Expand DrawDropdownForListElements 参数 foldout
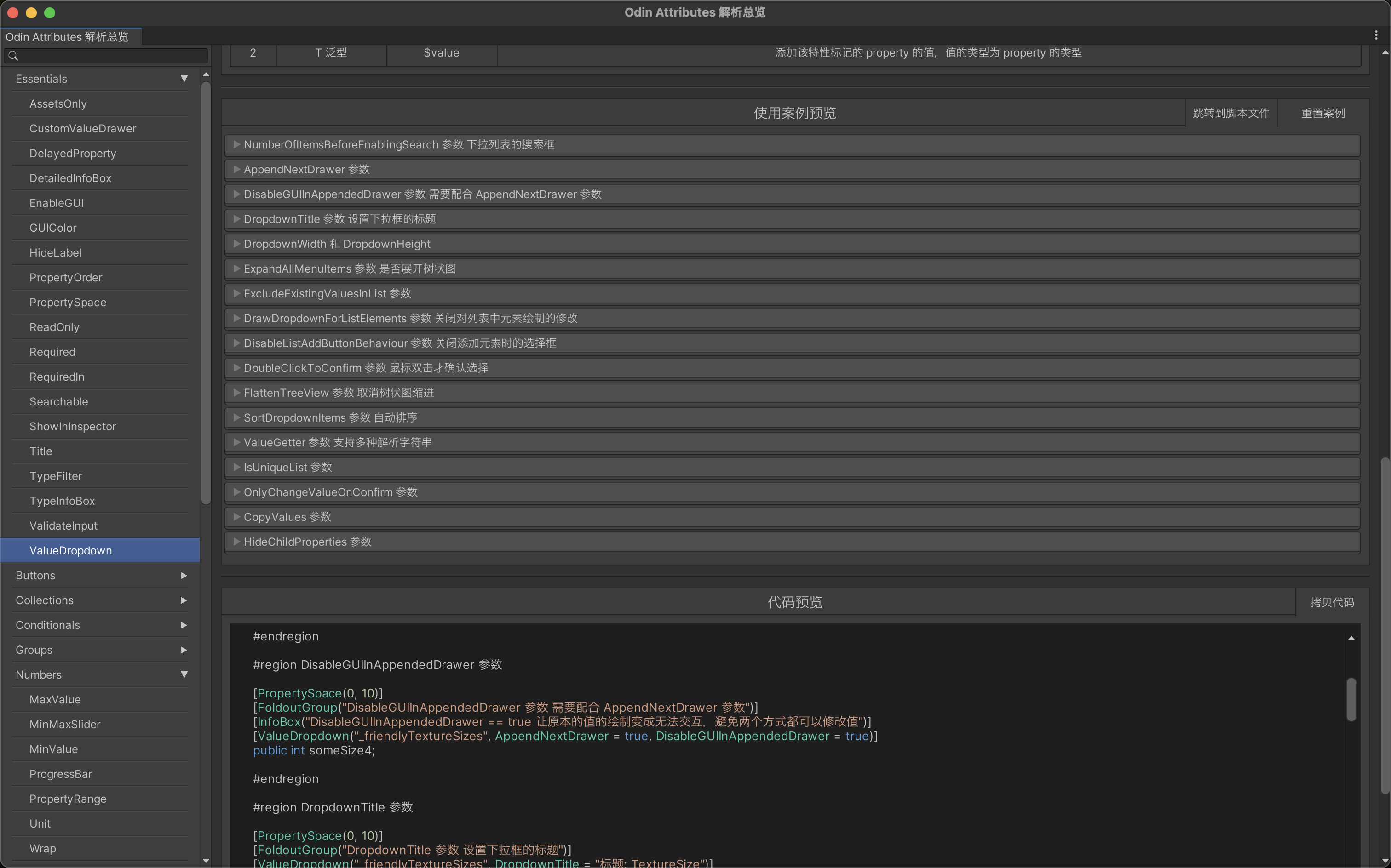This screenshot has height=868, width=1391. [792, 318]
